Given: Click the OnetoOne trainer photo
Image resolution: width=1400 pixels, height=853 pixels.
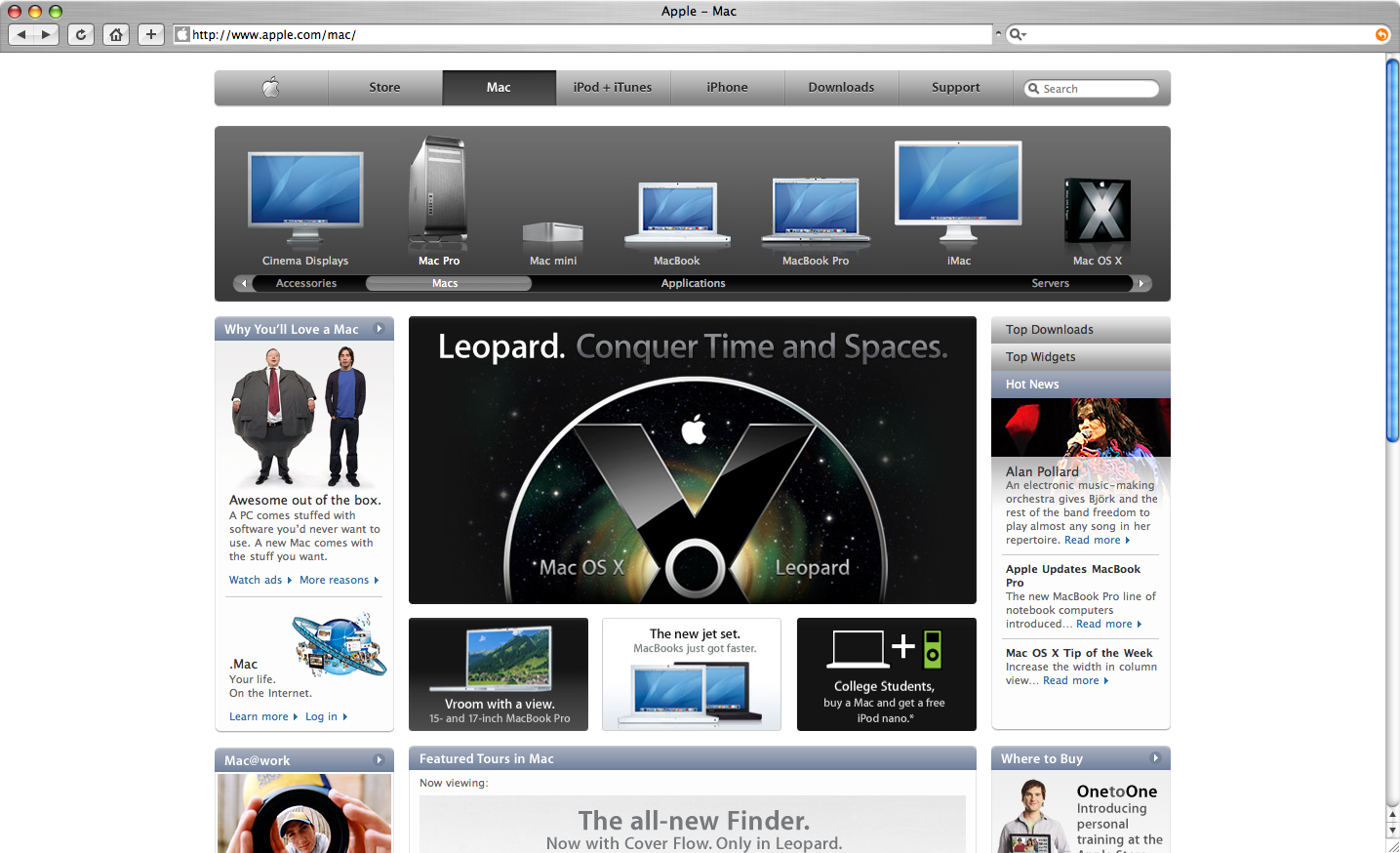Looking at the screenshot, I should tap(1033, 816).
